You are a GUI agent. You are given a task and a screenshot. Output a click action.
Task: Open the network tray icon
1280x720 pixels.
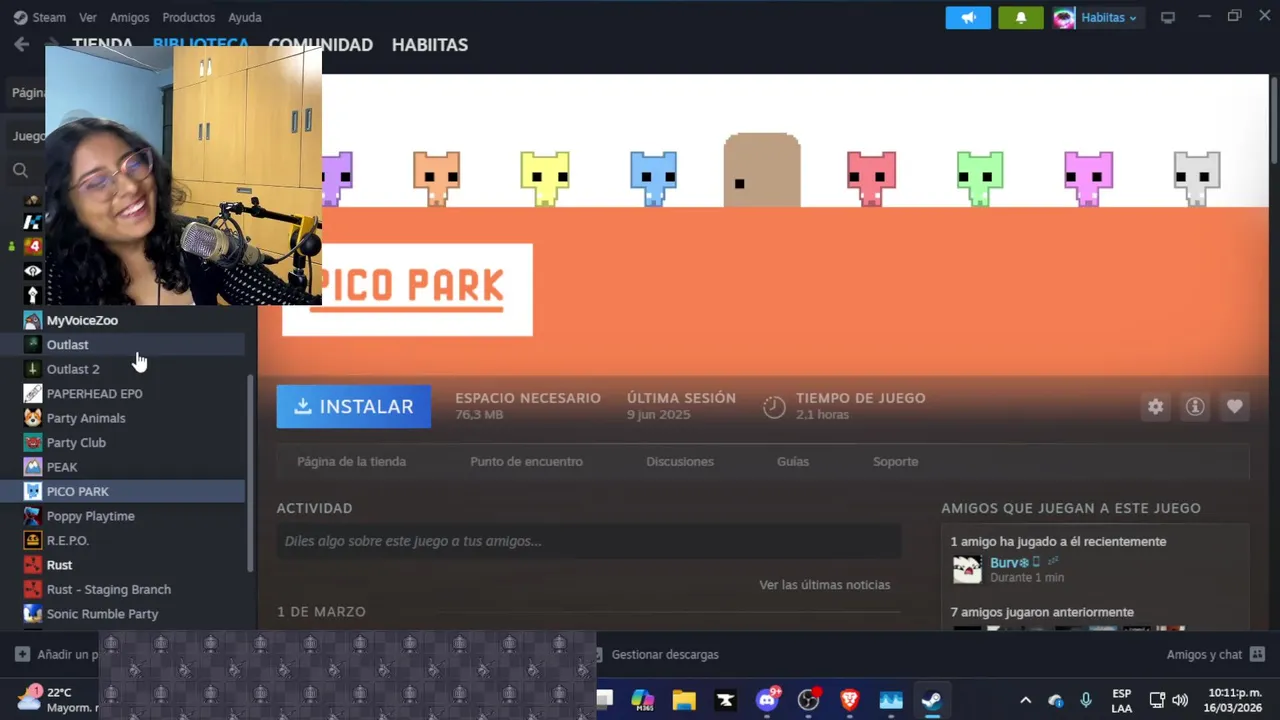click(1157, 700)
